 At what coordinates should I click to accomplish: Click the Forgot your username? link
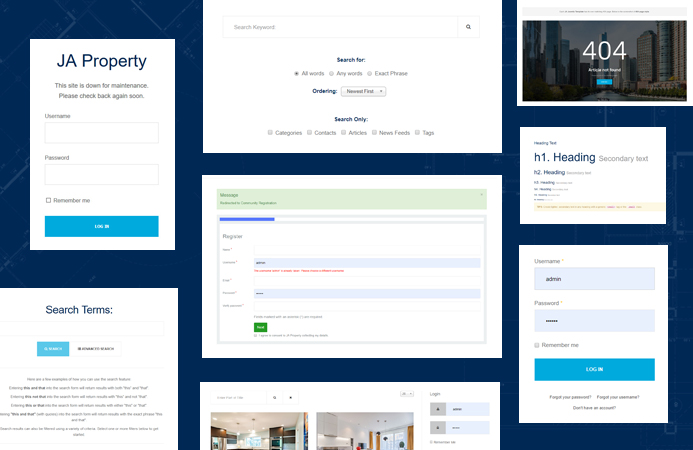coord(618,397)
